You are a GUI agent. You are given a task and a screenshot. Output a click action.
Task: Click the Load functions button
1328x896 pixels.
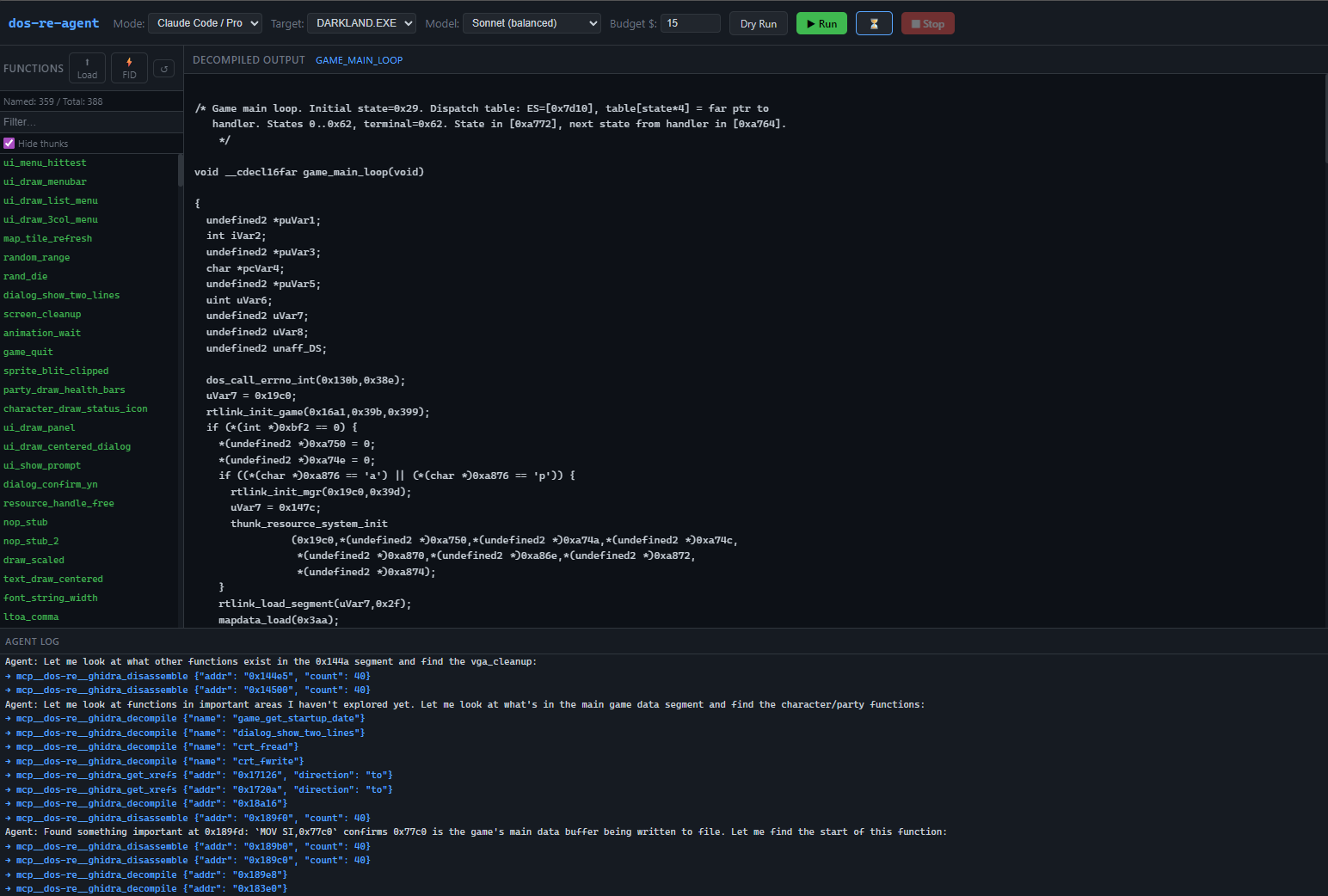87,68
